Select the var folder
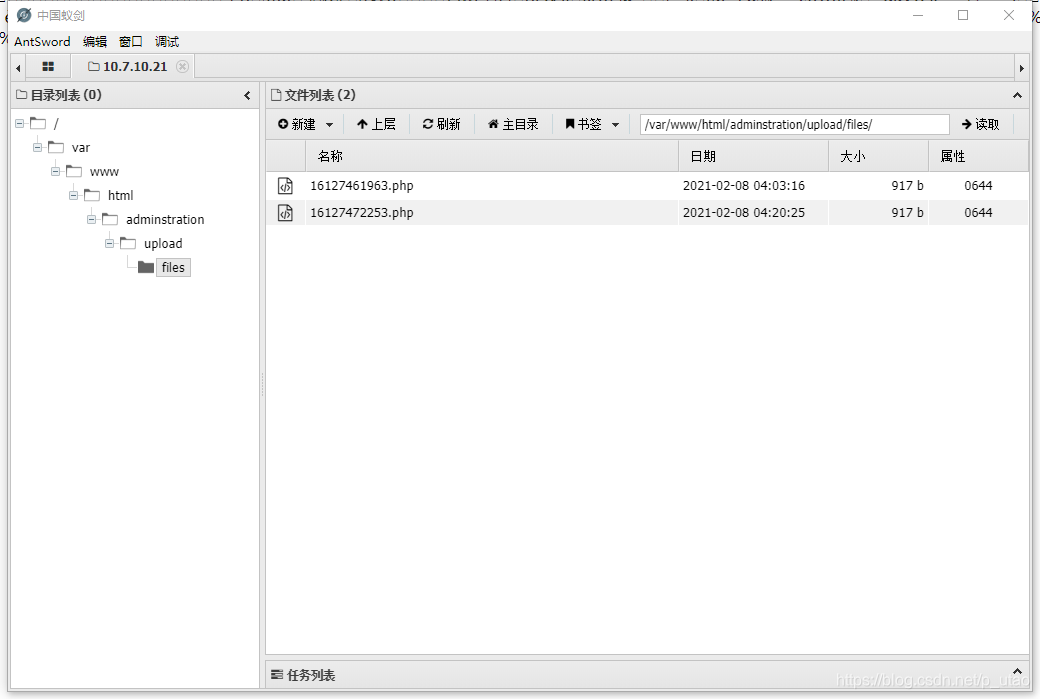Screen dimensions: 1040x699 click(81, 147)
